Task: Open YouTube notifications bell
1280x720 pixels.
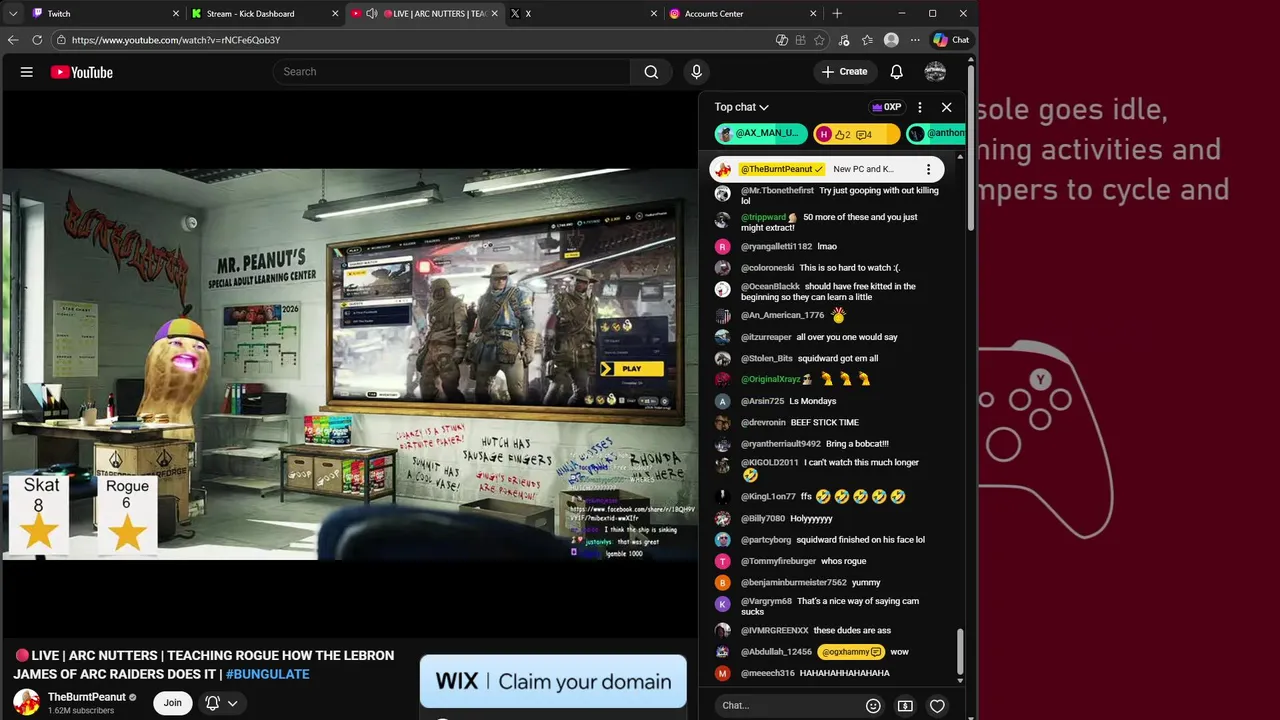Action: click(x=897, y=72)
